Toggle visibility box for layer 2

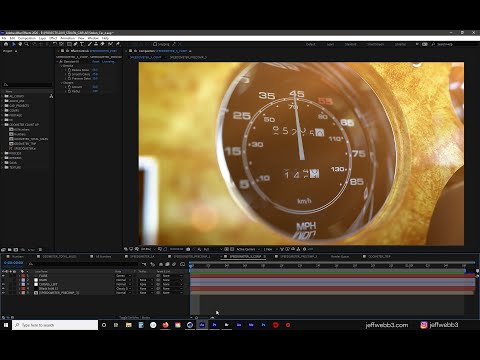[x=3, y=280]
